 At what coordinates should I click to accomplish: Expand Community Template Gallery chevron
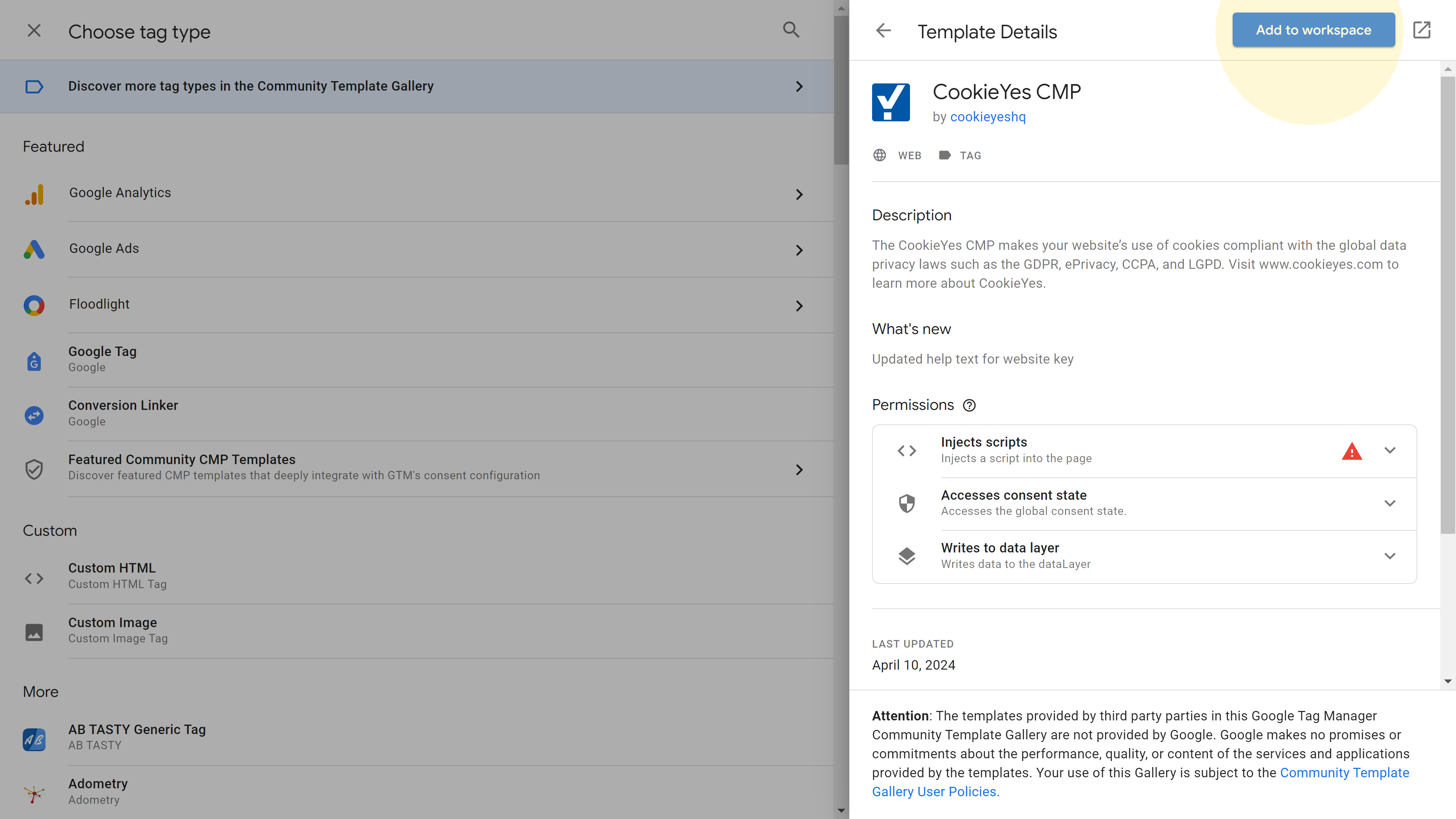pos(799,86)
